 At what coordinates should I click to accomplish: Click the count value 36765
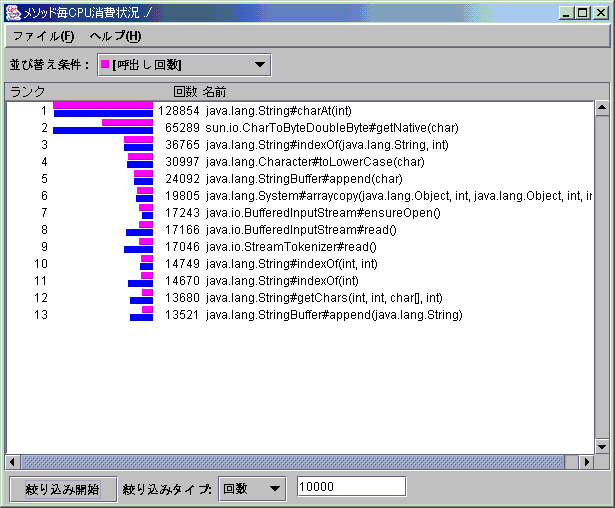[182, 145]
